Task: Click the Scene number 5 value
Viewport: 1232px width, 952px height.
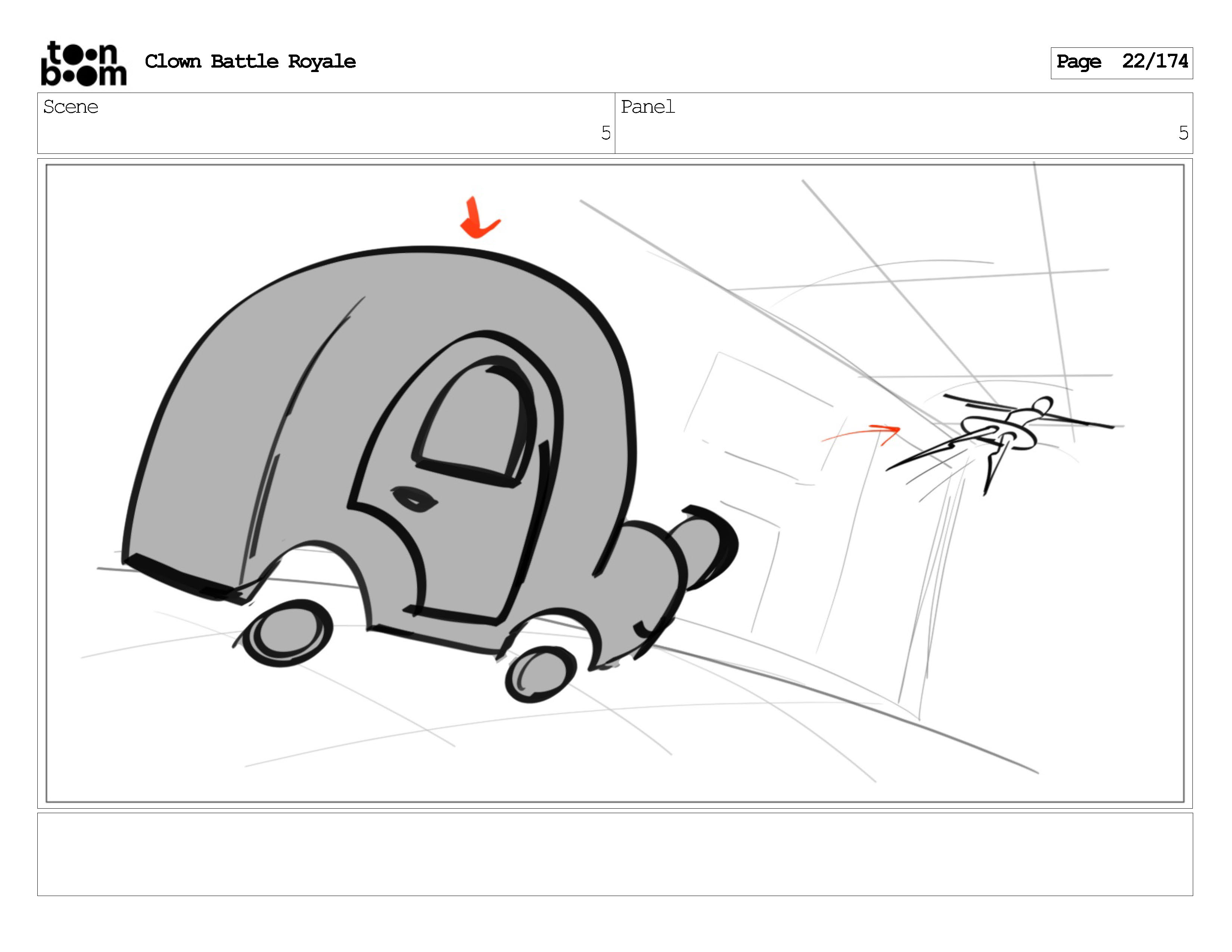Action: coord(605,133)
